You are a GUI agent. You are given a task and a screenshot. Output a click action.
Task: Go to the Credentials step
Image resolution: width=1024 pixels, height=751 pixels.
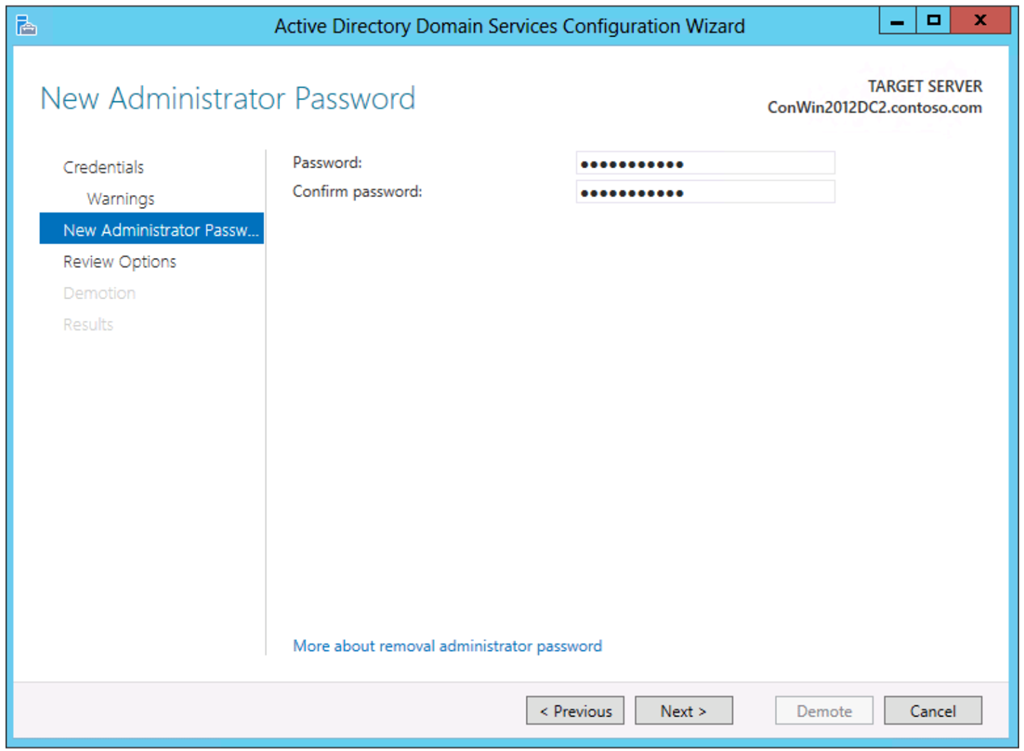click(103, 167)
